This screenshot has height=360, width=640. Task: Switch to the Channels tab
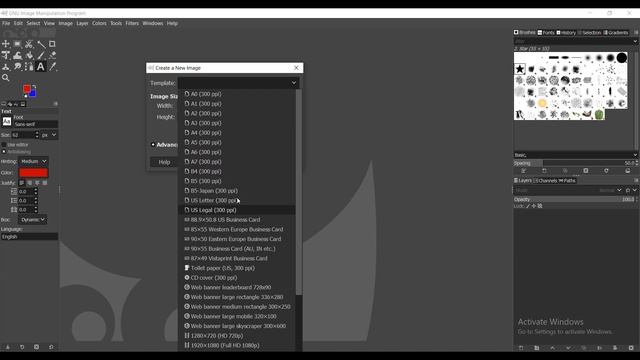pos(545,180)
